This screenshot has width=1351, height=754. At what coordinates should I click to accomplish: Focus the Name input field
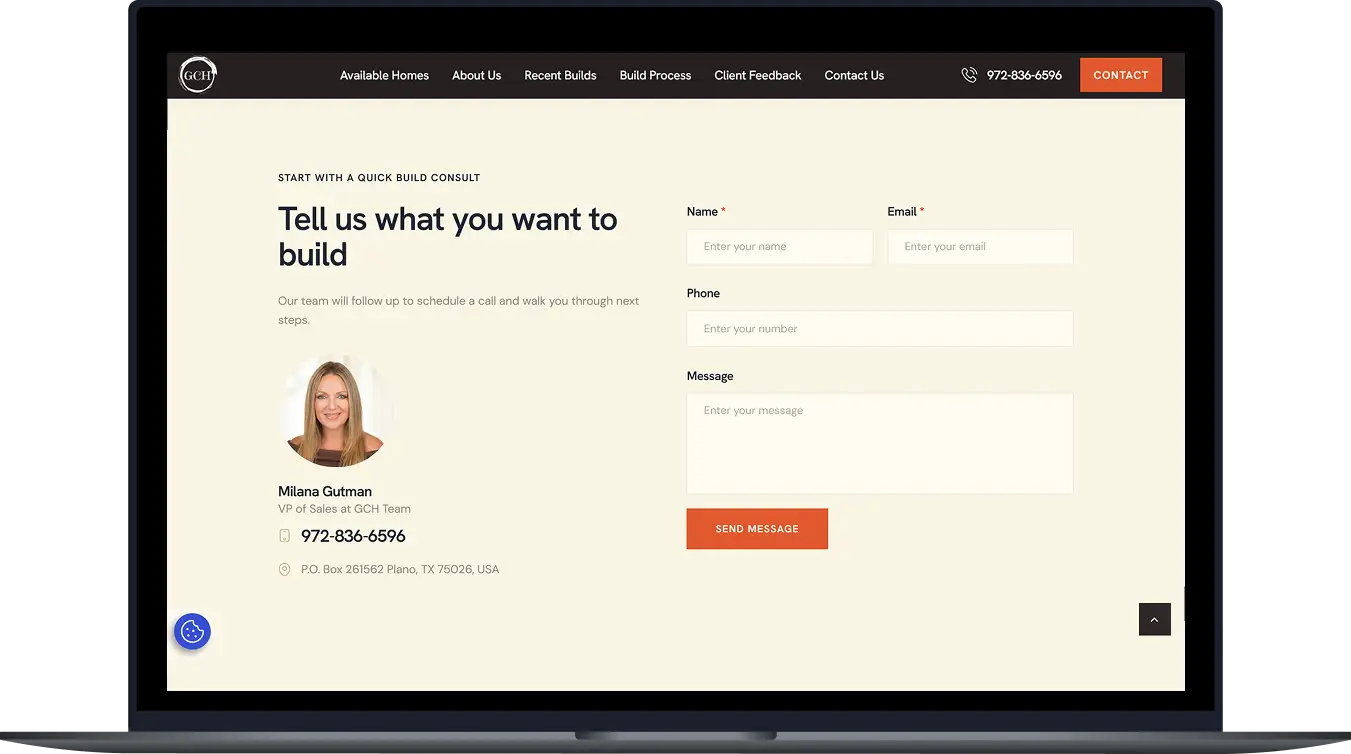(779, 247)
